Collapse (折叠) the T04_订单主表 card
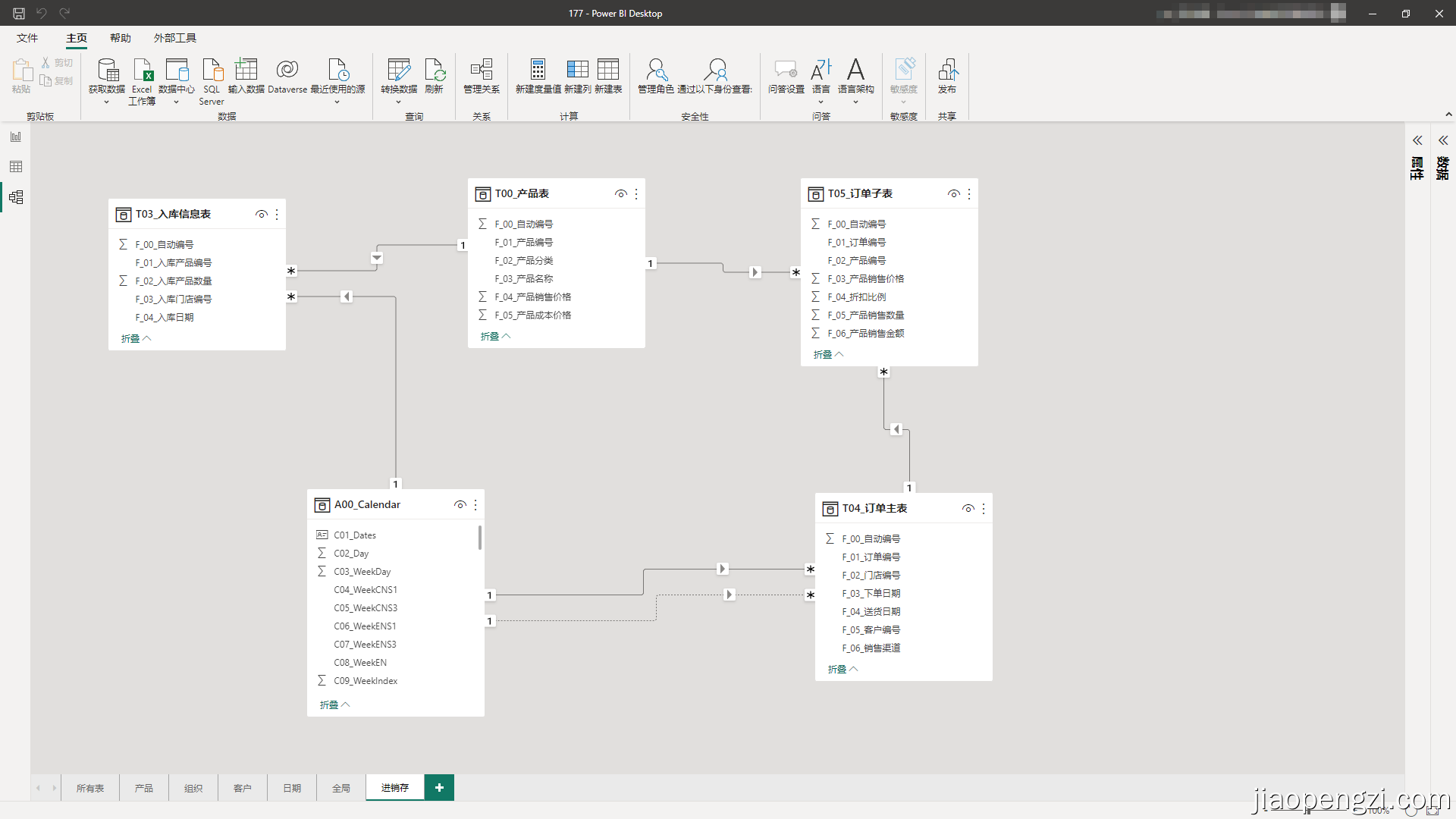 pos(843,670)
